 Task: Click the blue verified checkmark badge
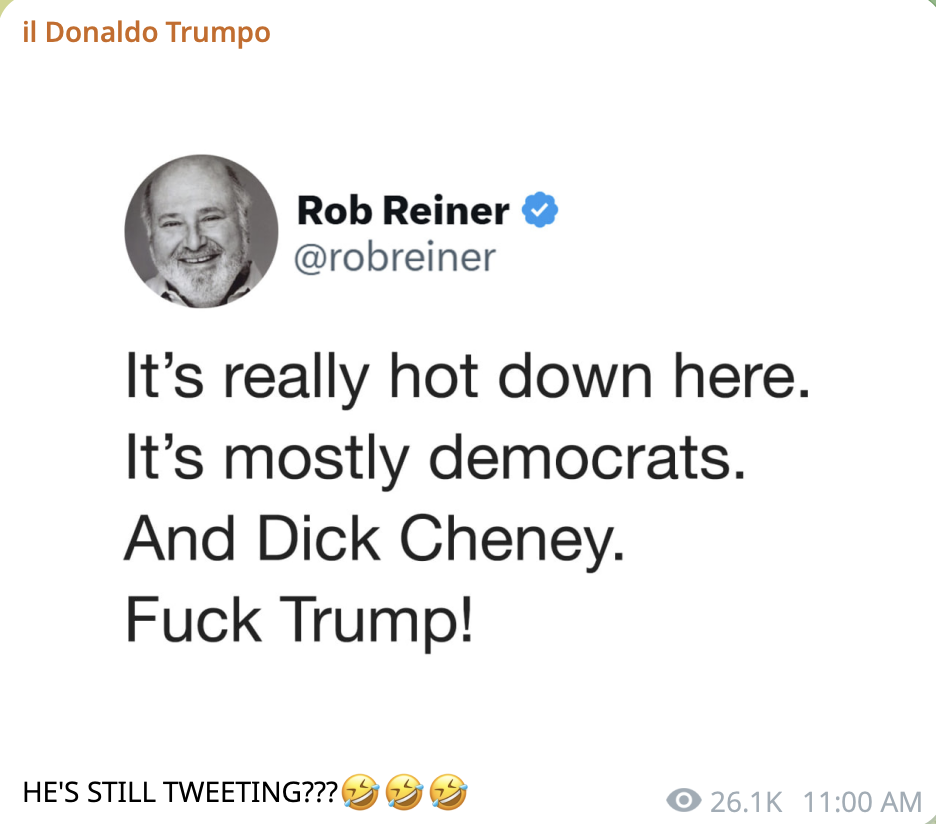click(x=541, y=211)
